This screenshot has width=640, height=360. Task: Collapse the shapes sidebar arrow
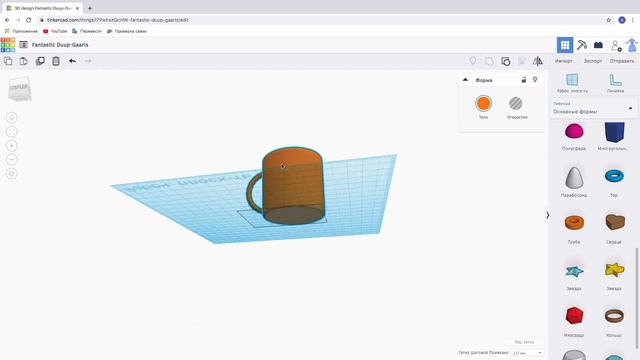coord(547,215)
